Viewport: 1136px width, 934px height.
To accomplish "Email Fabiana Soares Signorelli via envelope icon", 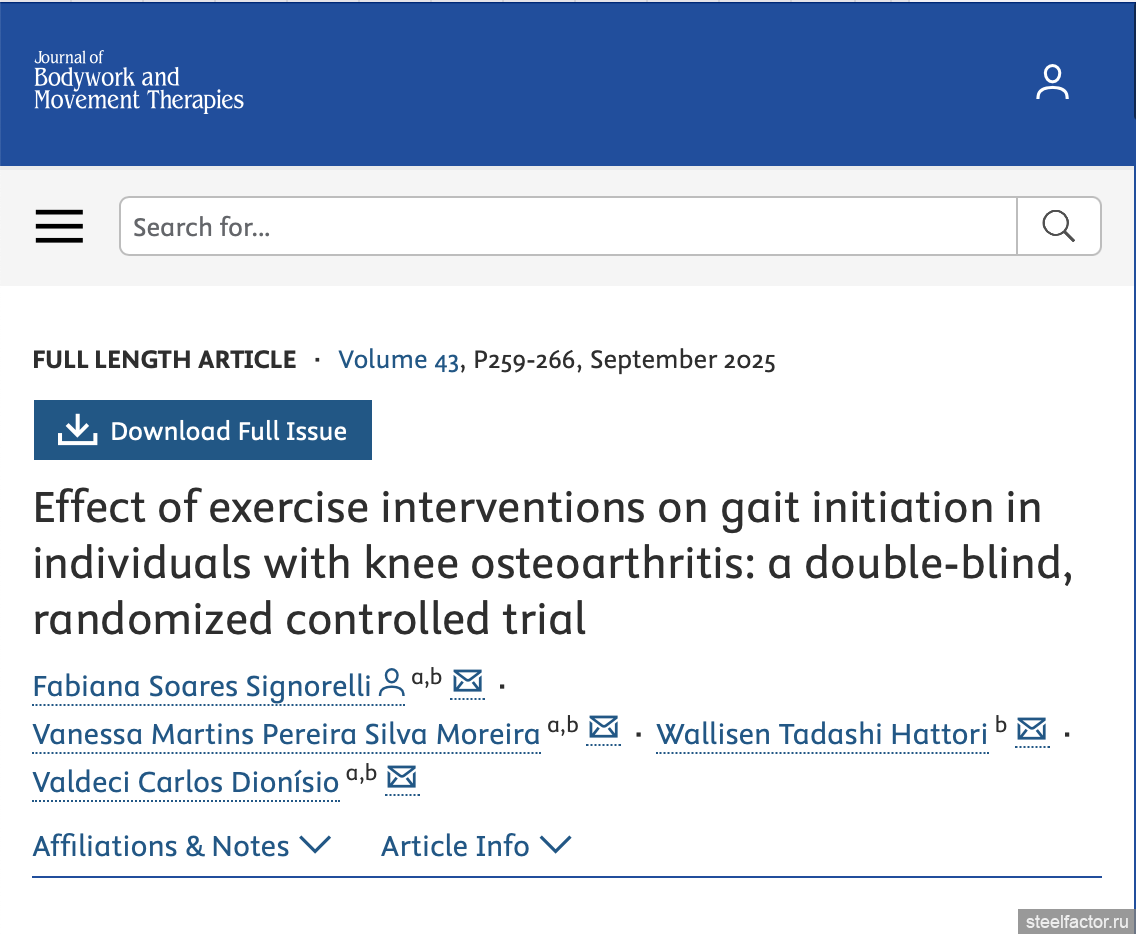I will [468, 682].
